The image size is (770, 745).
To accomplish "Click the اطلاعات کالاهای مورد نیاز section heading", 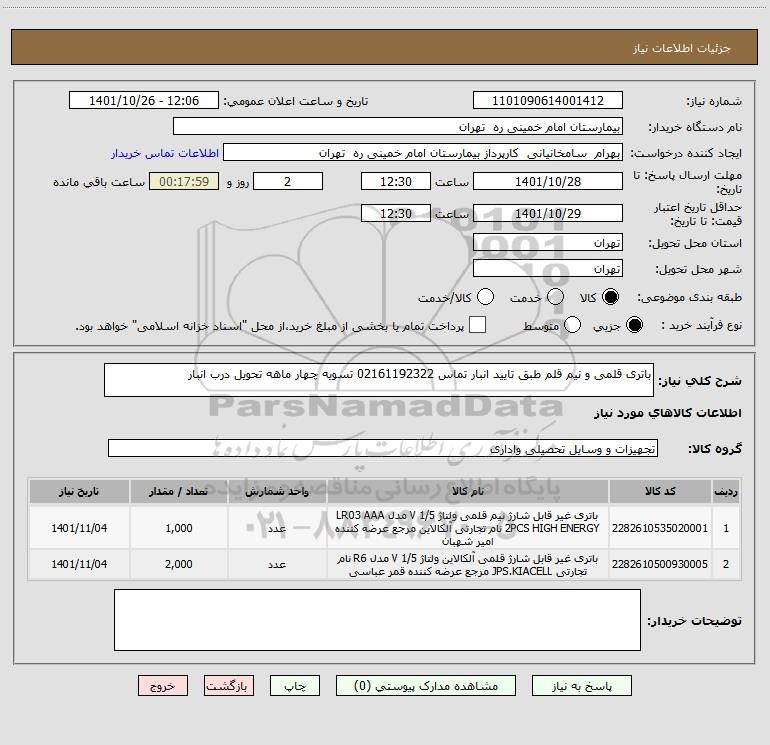I will pyautogui.click(x=667, y=413).
